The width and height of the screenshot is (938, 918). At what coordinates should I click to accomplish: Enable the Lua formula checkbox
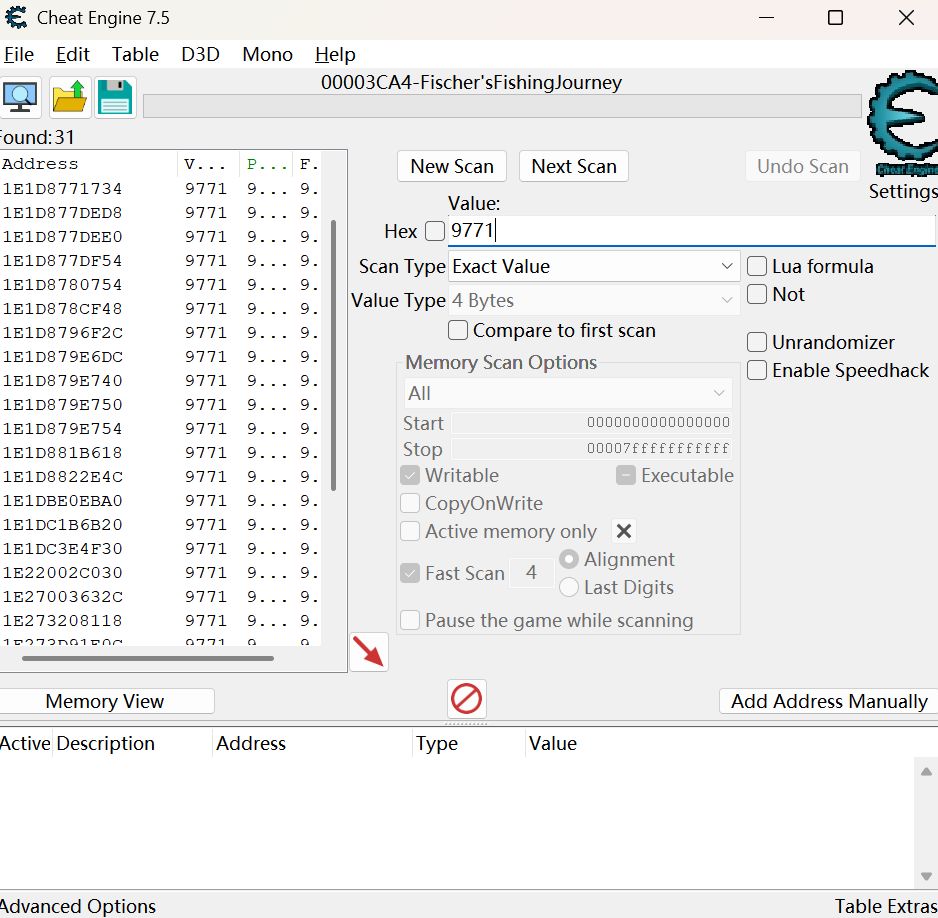757,266
